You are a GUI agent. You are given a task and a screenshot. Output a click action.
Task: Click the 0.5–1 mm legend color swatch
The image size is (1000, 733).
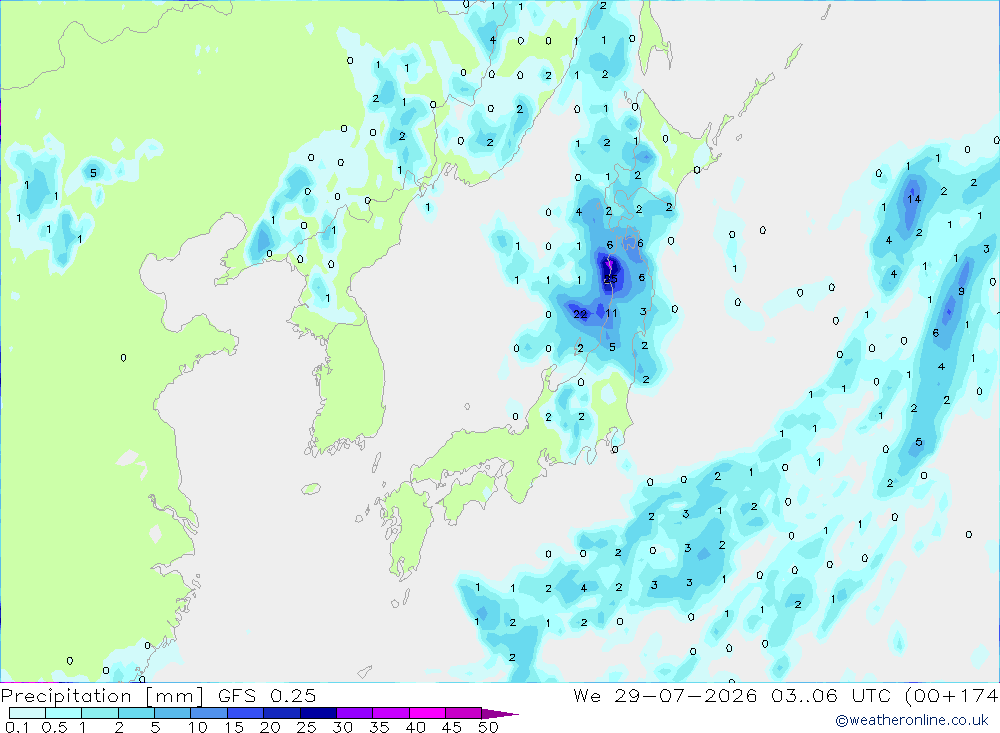[x=63, y=713]
